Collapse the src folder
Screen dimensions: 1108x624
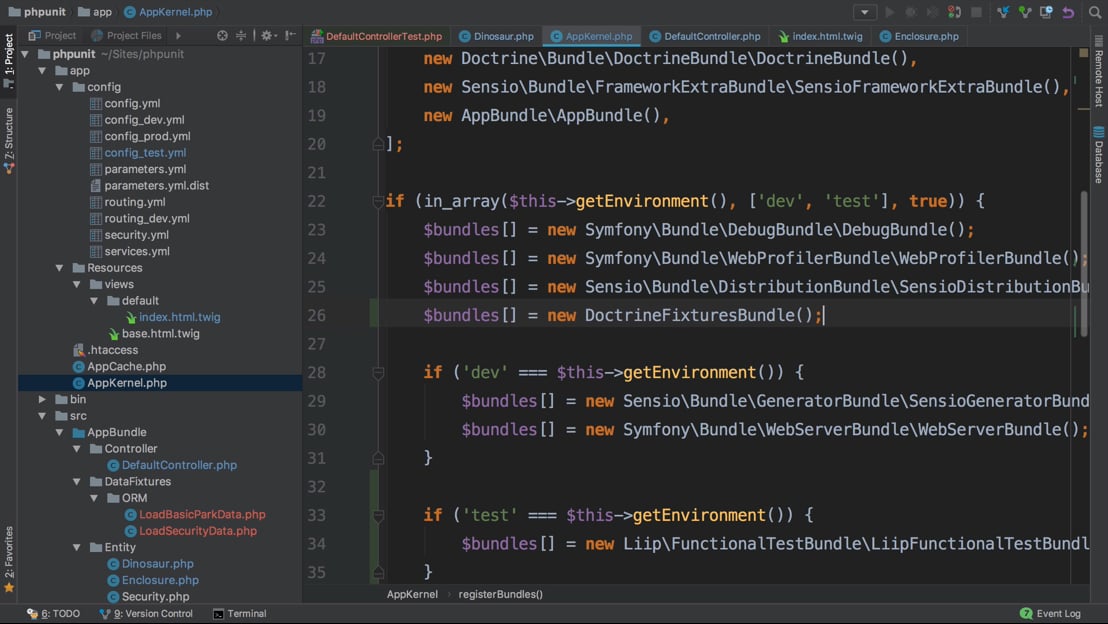(x=42, y=416)
